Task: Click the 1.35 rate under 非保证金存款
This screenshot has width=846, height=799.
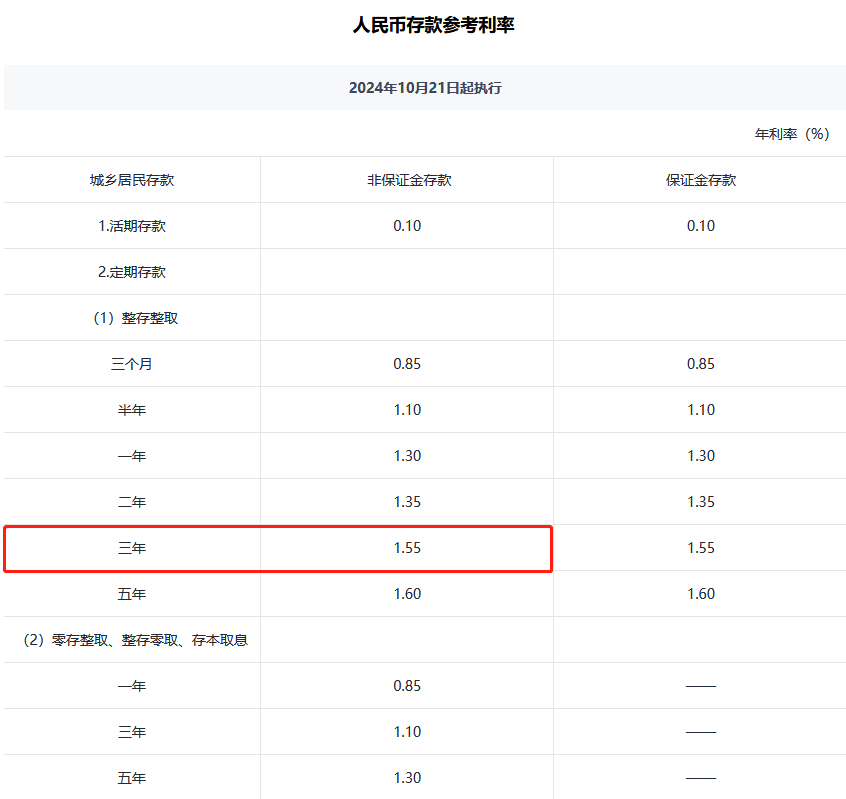Action: [x=407, y=502]
